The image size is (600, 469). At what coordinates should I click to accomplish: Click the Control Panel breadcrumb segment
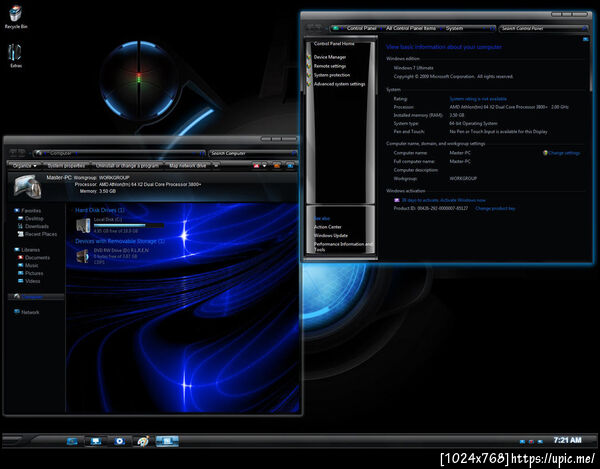362,28
